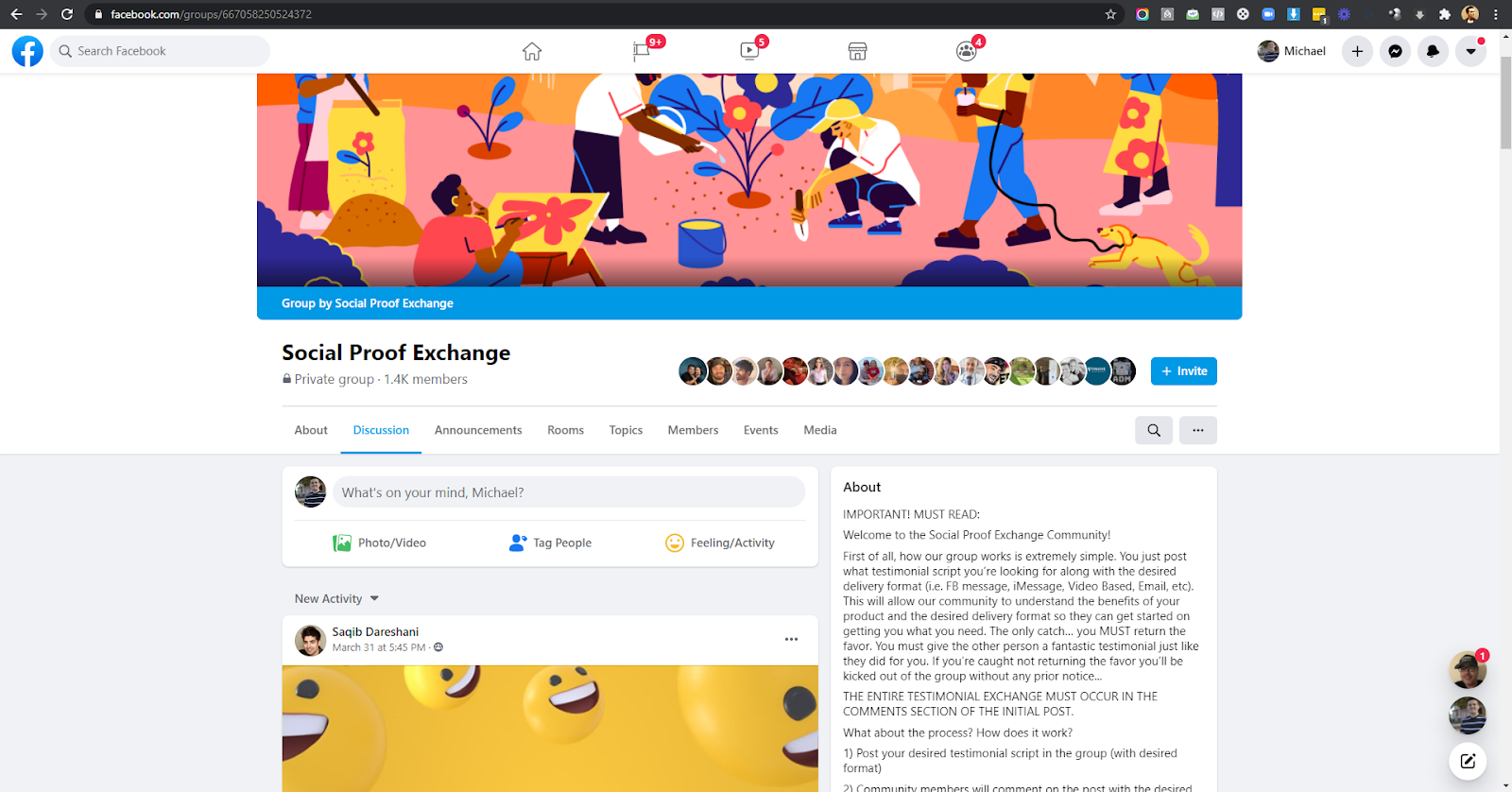Open the Marketplace icon
The image size is (1512, 792).
tap(857, 51)
